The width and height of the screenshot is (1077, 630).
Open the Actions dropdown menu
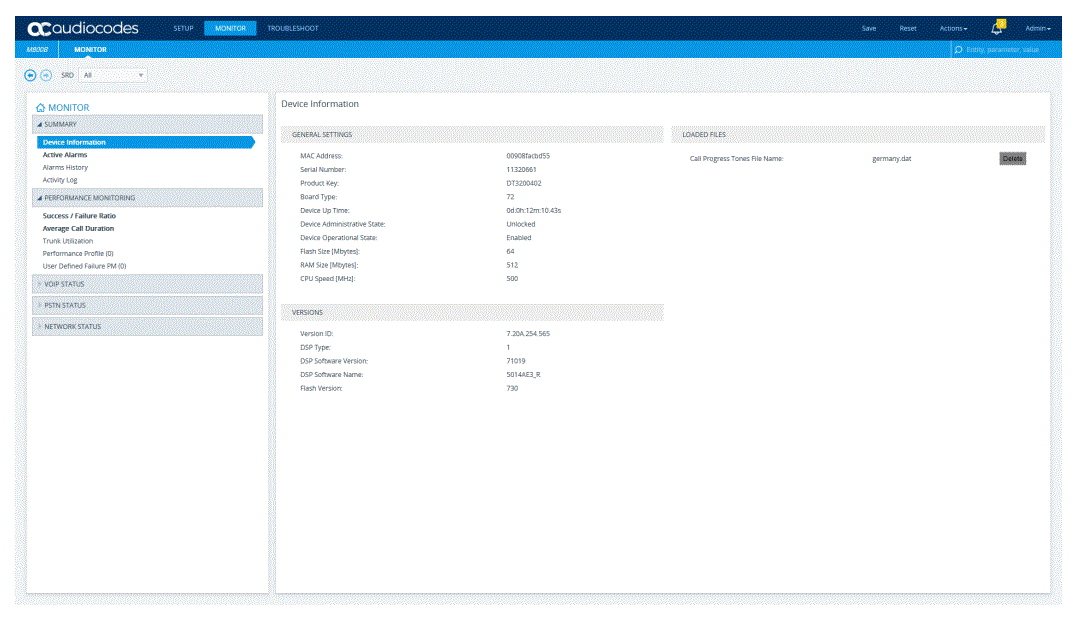click(953, 28)
